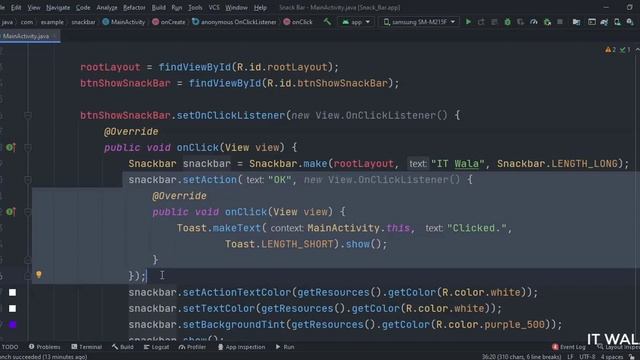
Task: Click purple color swatch beside setBackgroundTint line
Action: [13, 324]
